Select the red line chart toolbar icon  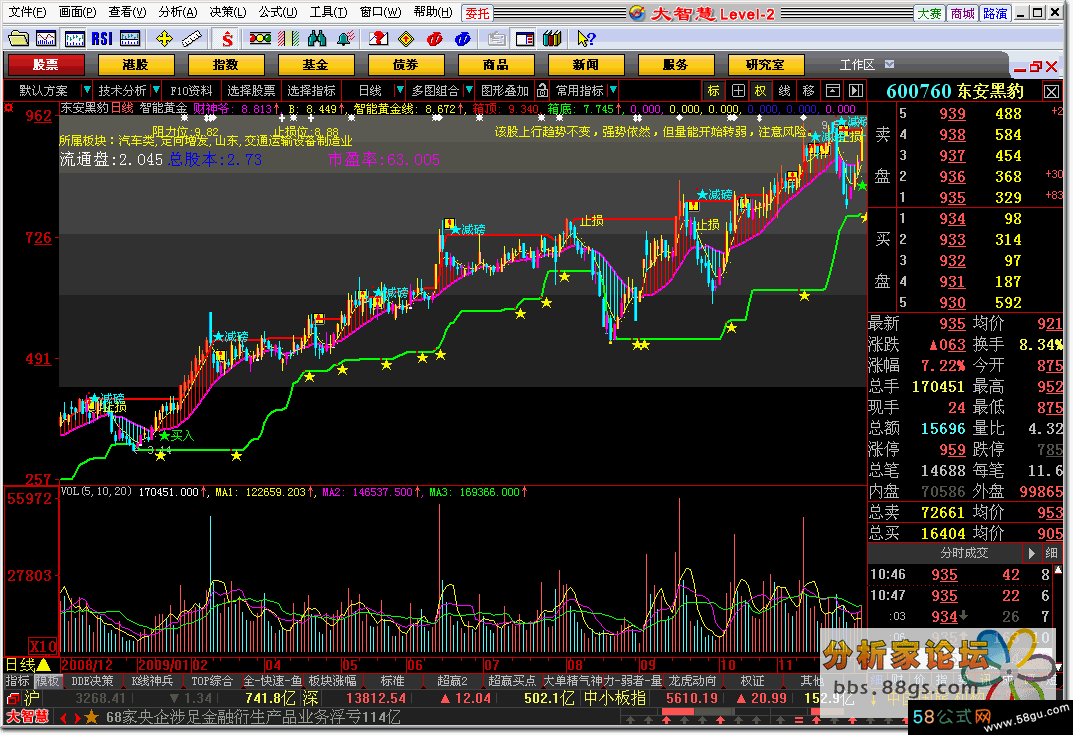[x=46, y=39]
